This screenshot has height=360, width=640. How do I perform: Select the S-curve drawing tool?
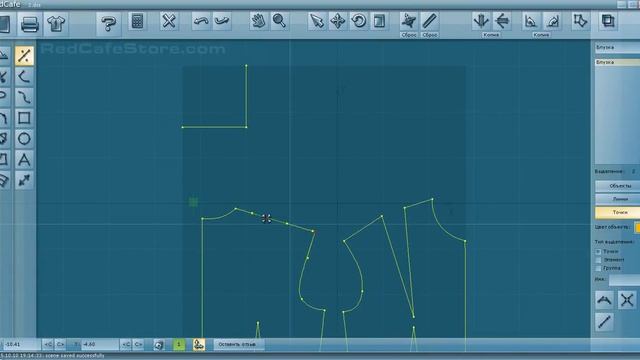[x=24, y=97]
